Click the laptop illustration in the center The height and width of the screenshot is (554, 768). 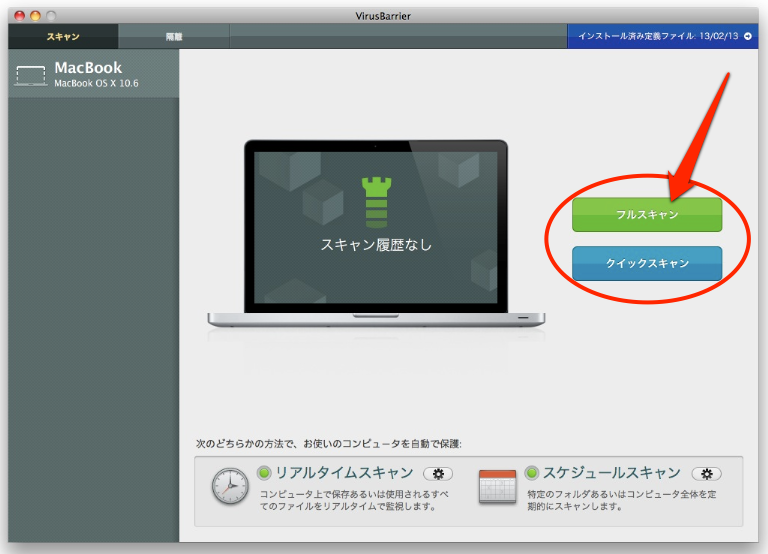click(376, 233)
